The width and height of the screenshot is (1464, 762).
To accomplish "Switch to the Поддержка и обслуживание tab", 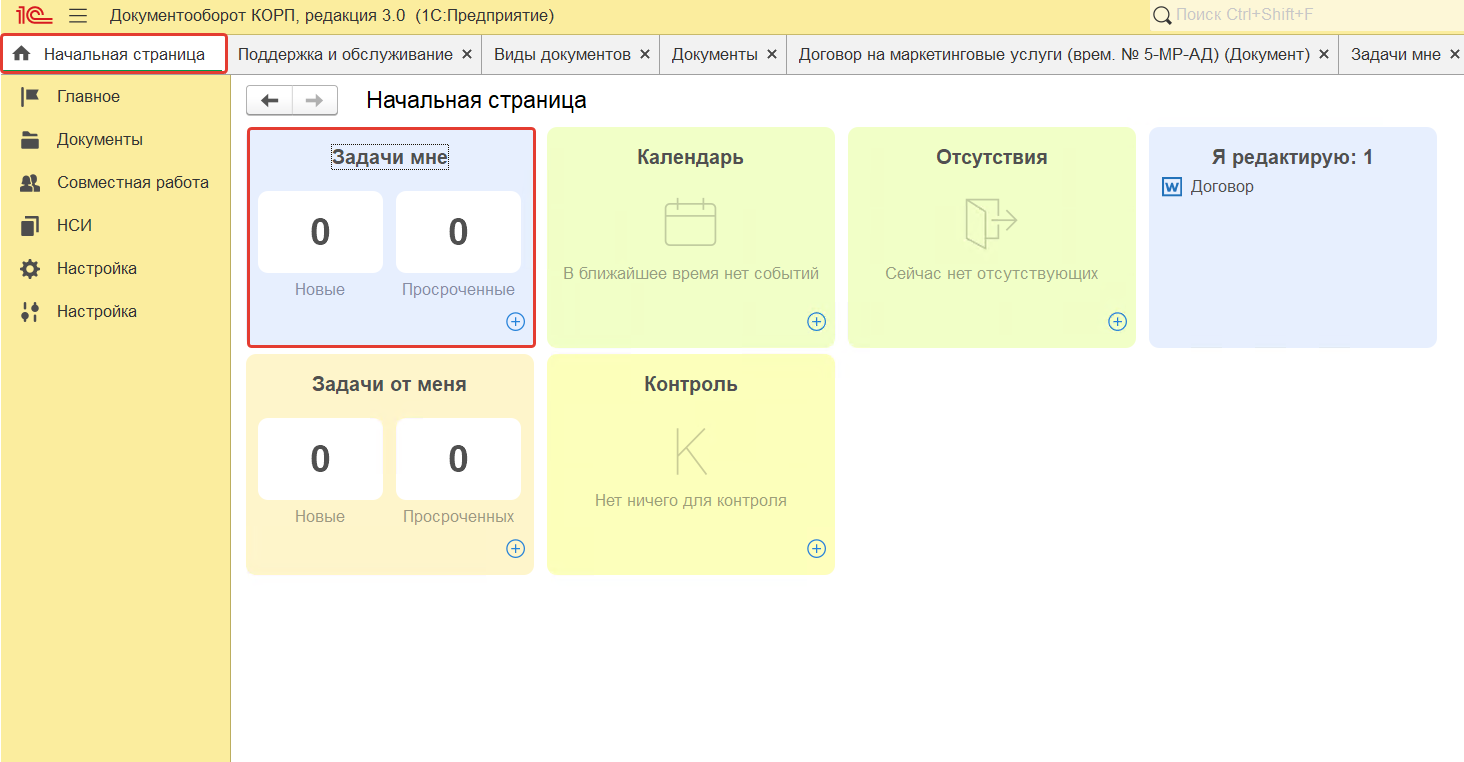I will click(345, 54).
